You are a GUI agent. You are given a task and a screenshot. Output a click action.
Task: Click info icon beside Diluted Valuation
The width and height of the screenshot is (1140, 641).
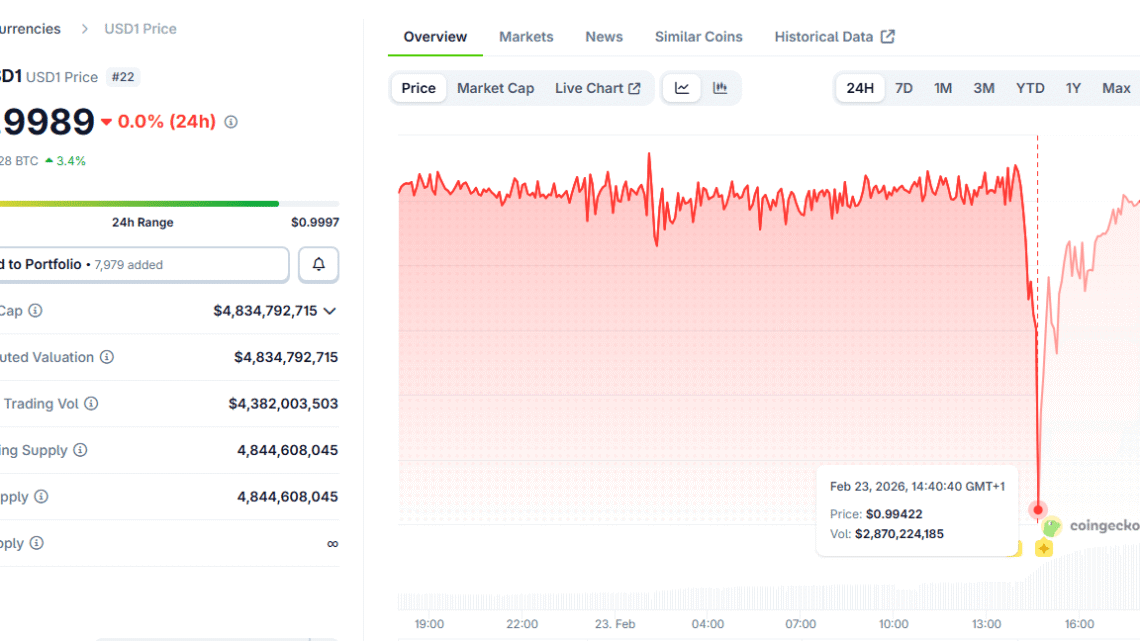tap(107, 357)
